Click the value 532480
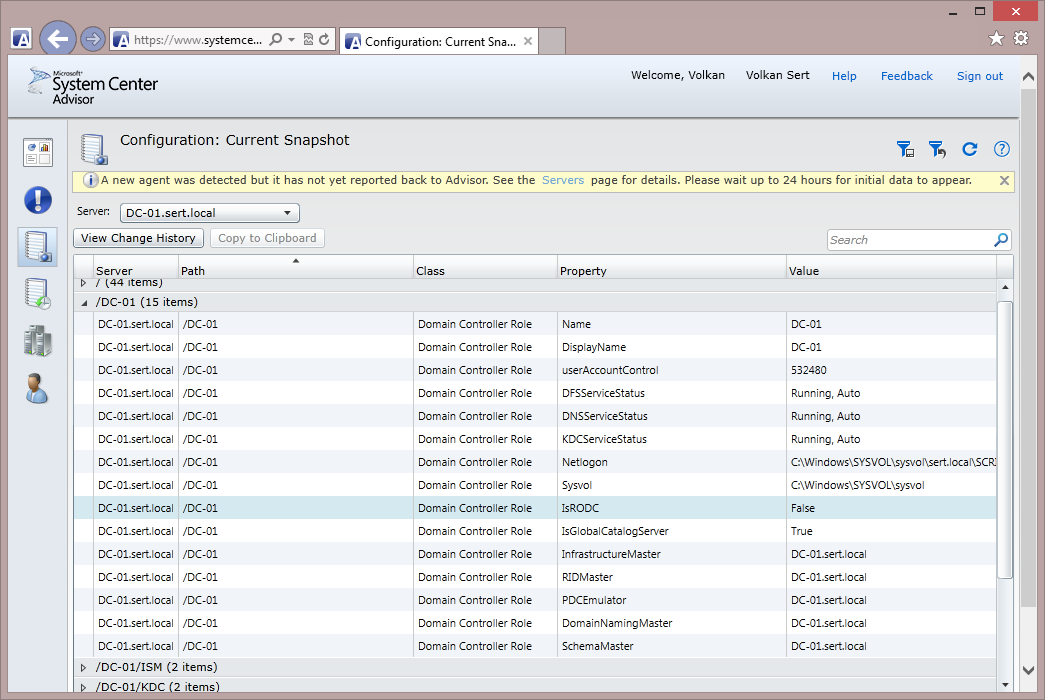This screenshot has width=1045, height=700. click(808, 370)
